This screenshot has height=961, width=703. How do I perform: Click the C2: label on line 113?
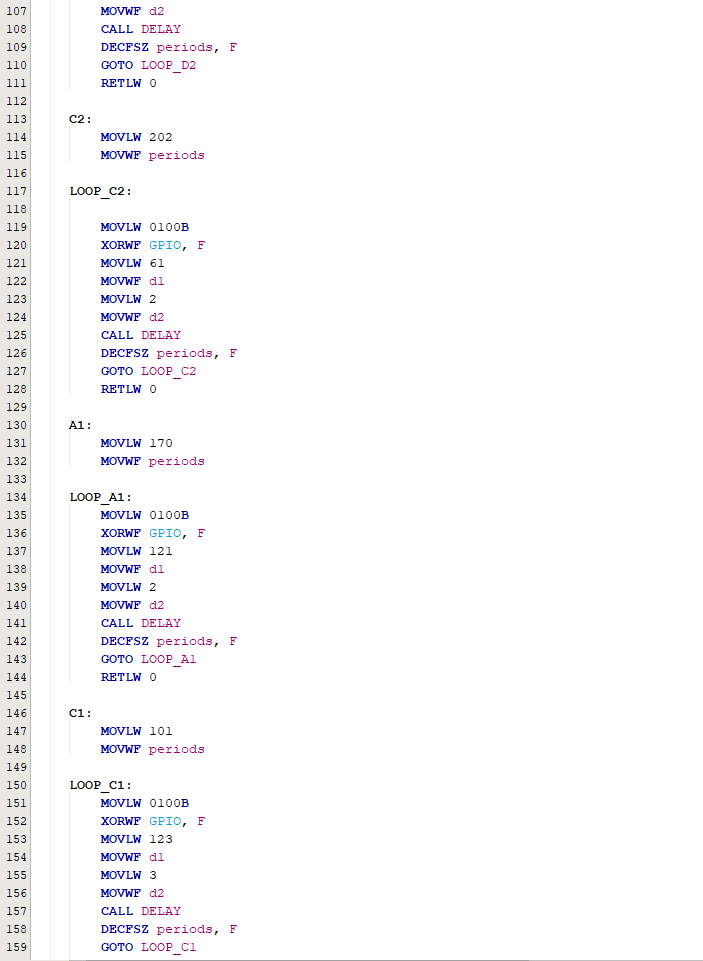point(80,119)
